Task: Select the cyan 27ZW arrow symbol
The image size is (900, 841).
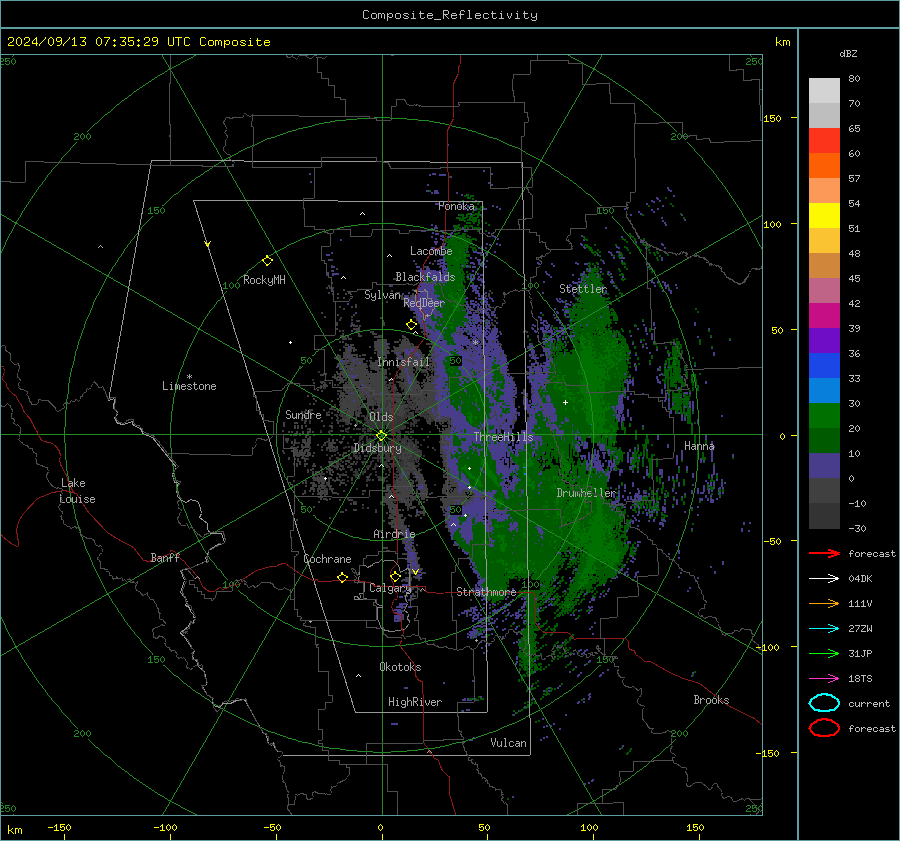Action: (824, 628)
